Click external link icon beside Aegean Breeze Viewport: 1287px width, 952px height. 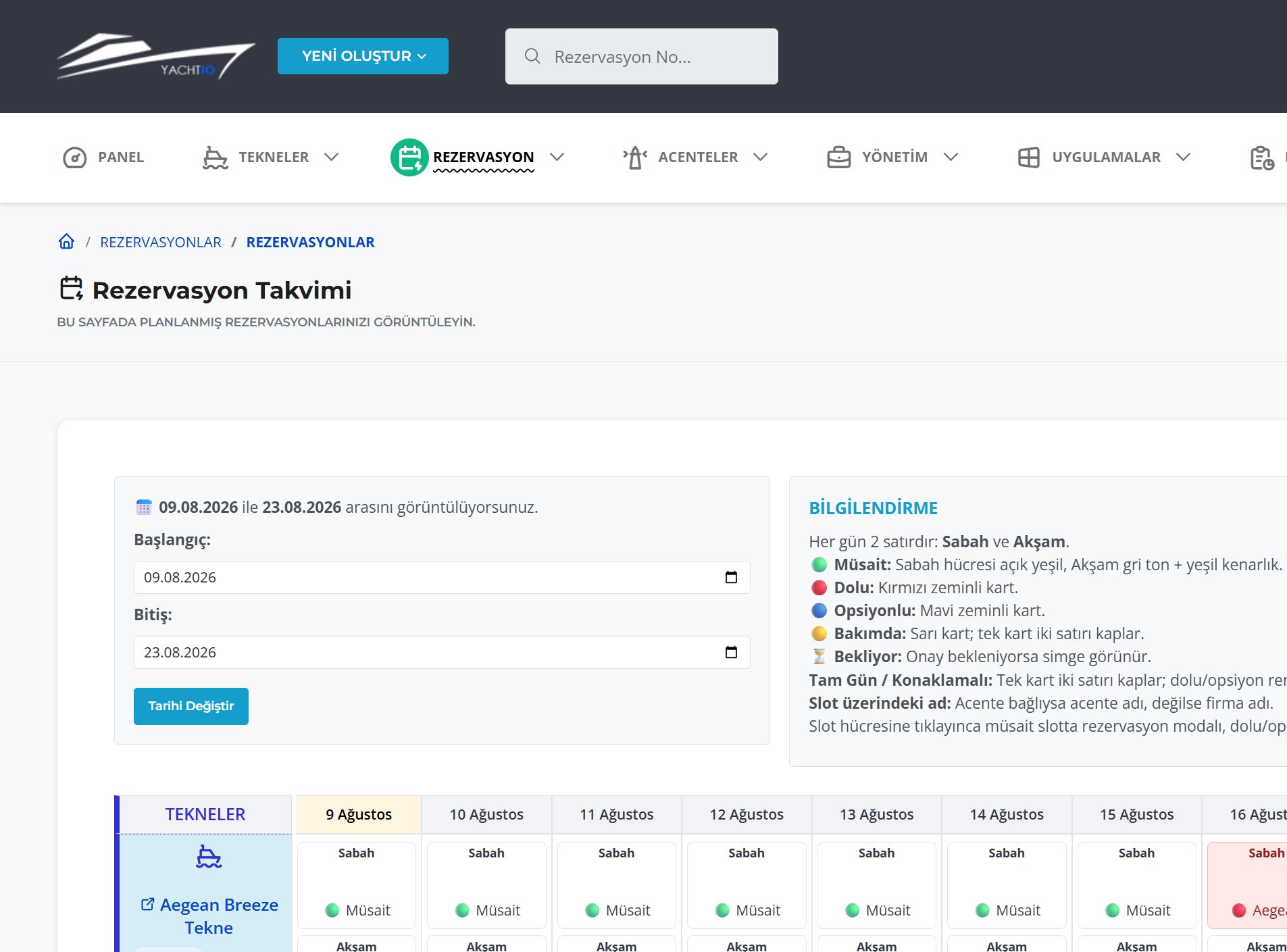point(147,904)
